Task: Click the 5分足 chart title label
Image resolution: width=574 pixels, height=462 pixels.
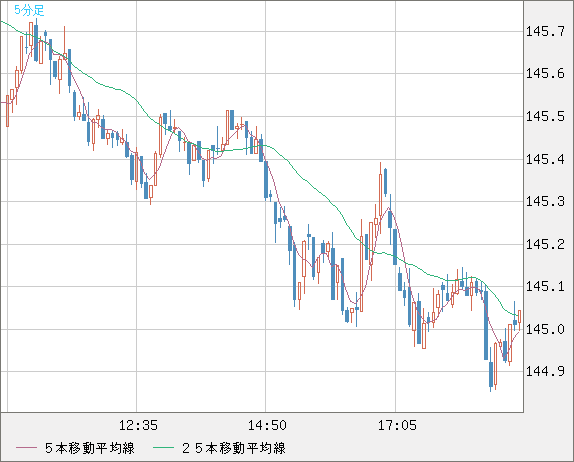Action: tap(29, 10)
